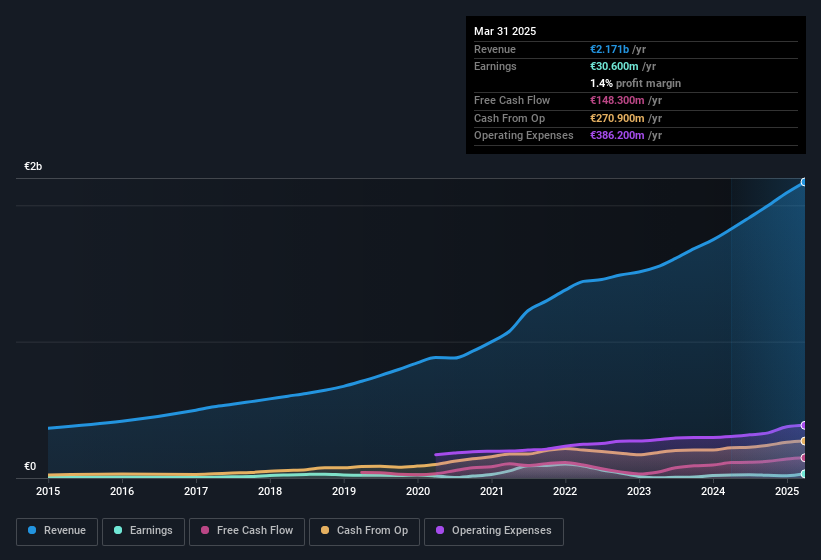The height and width of the screenshot is (560, 821).
Task: Click the Operating Expenses label in tooltip
Action: (524, 135)
